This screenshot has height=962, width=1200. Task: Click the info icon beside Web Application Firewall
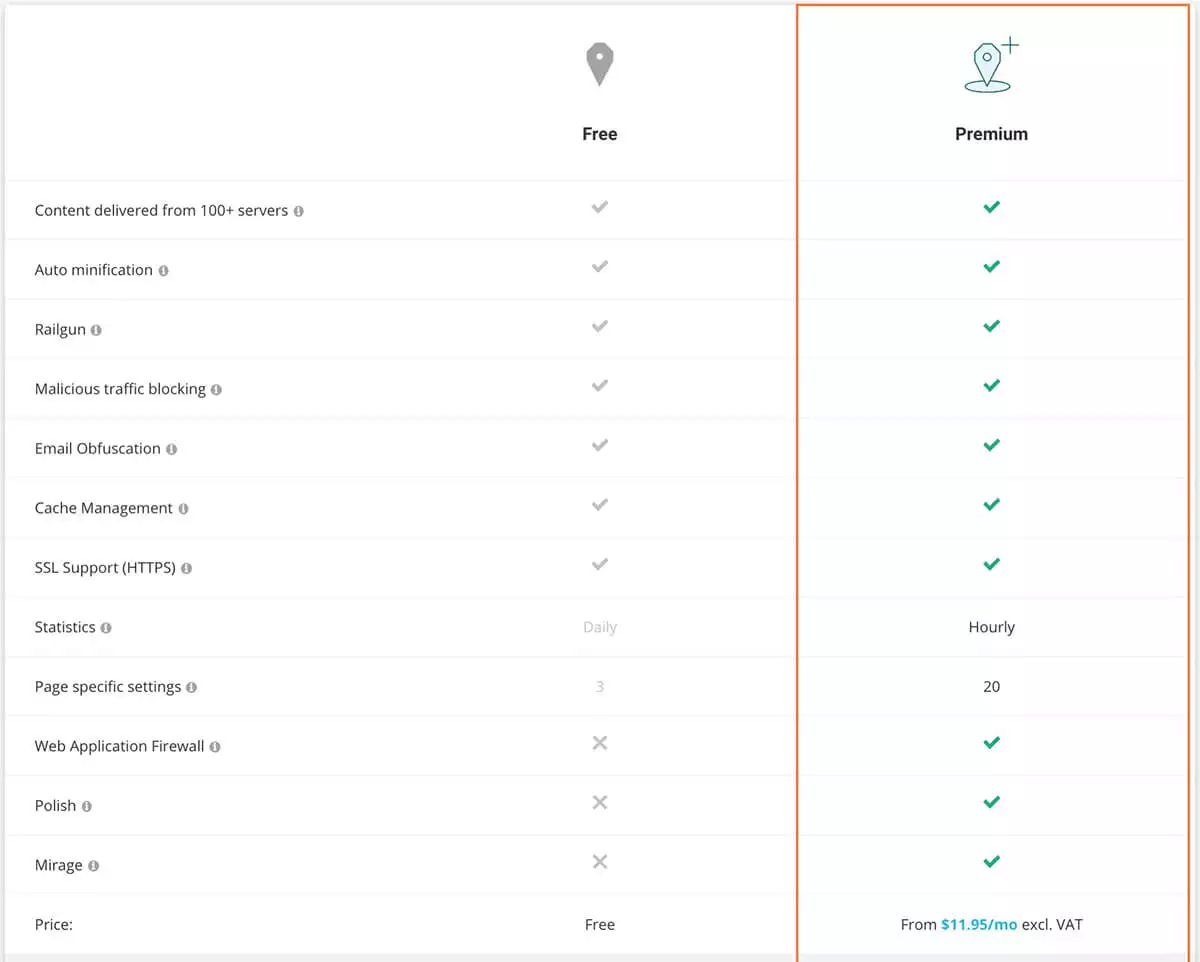[216, 746]
